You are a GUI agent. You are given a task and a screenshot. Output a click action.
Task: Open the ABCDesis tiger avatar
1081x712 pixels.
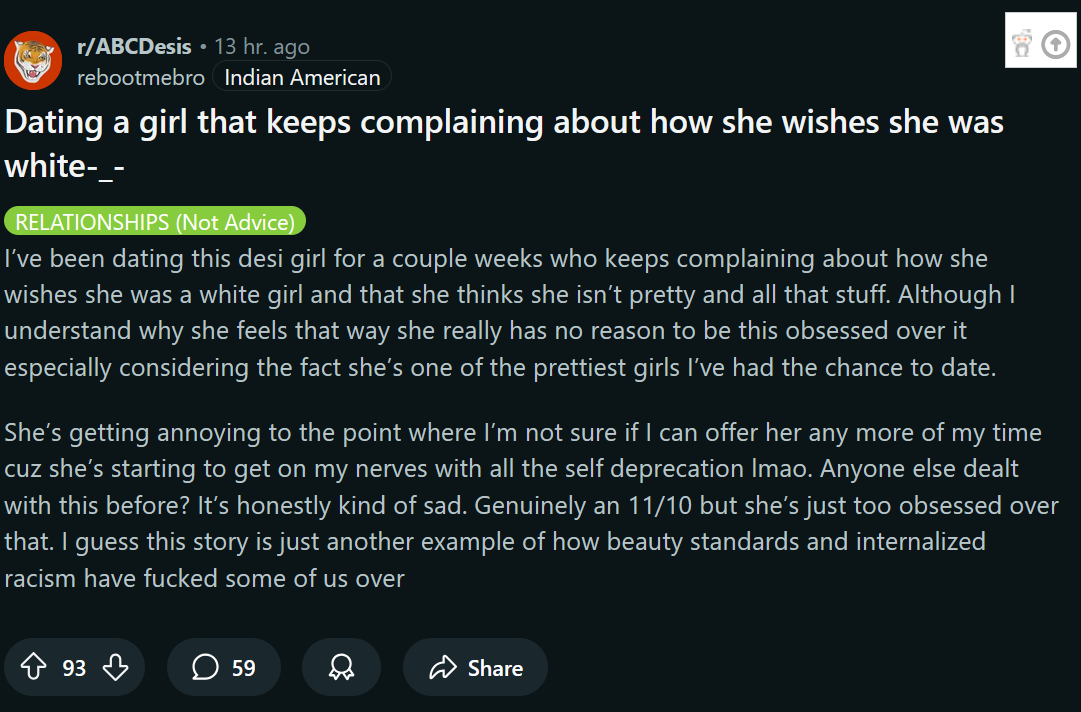point(32,61)
